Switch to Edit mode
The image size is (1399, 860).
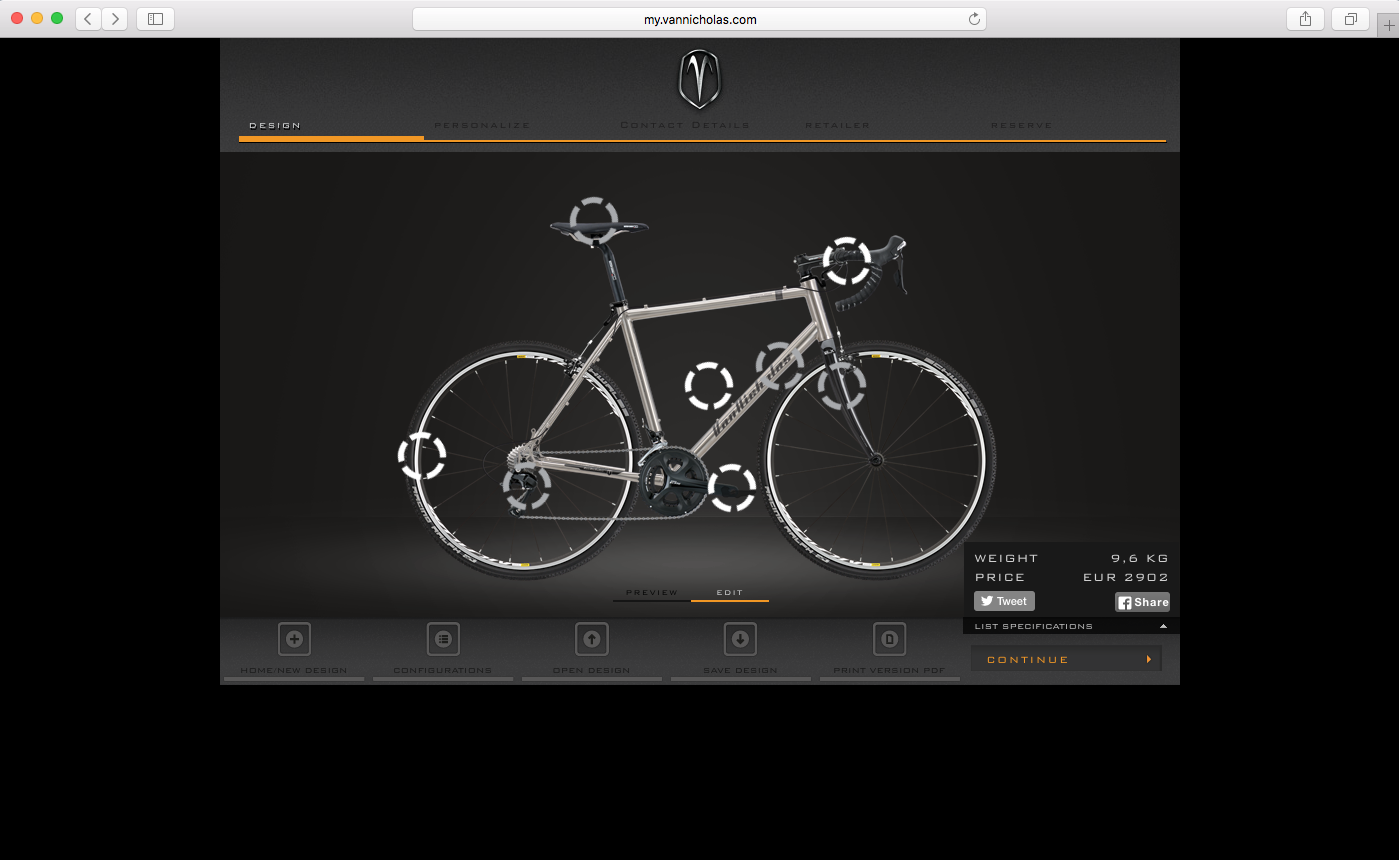coord(730,593)
